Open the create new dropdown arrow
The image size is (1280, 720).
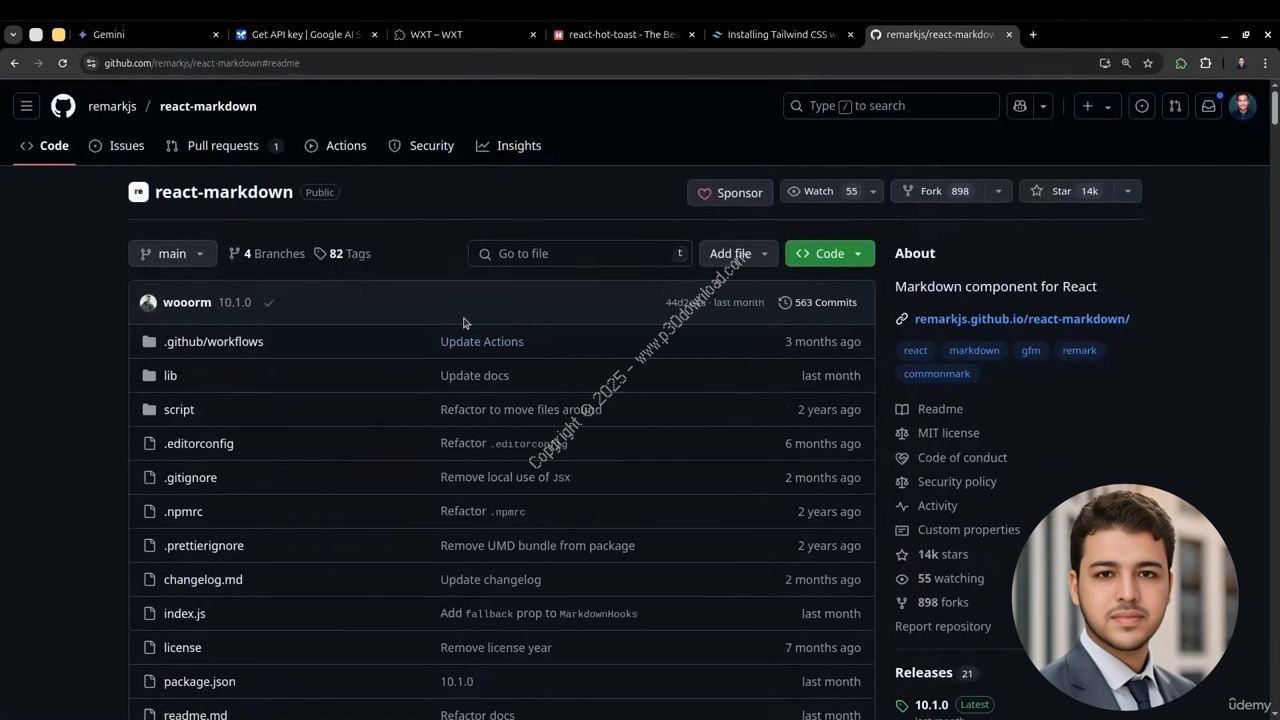[x=1107, y=106]
